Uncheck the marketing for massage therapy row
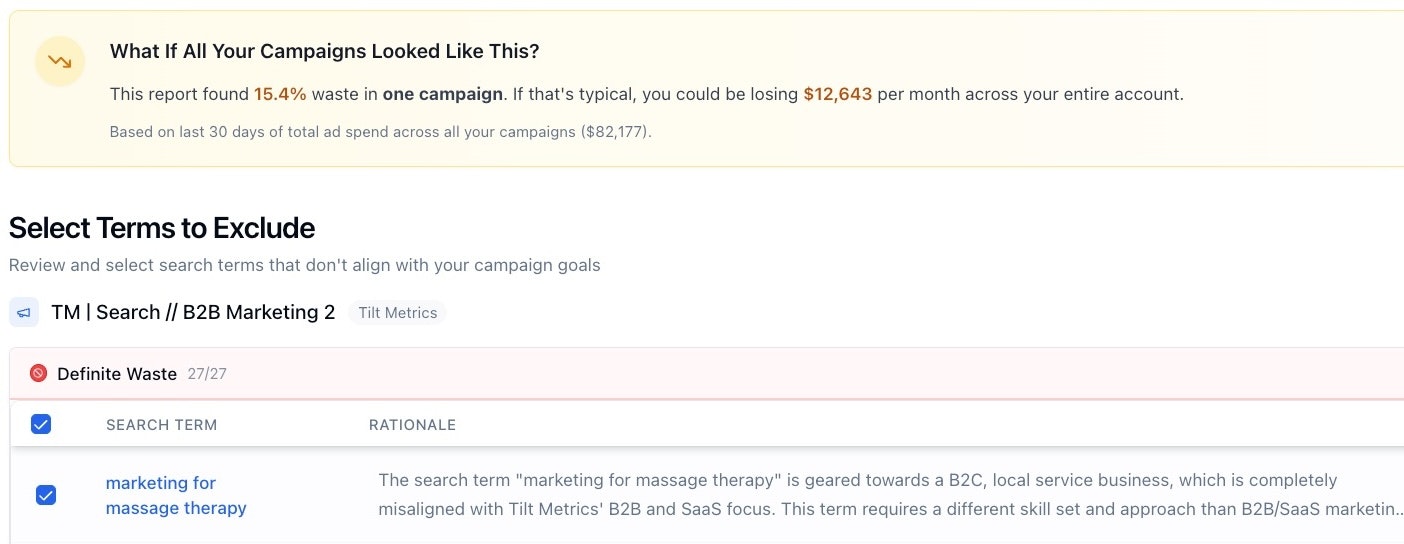The width and height of the screenshot is (1404, 544). coord(46,495)
